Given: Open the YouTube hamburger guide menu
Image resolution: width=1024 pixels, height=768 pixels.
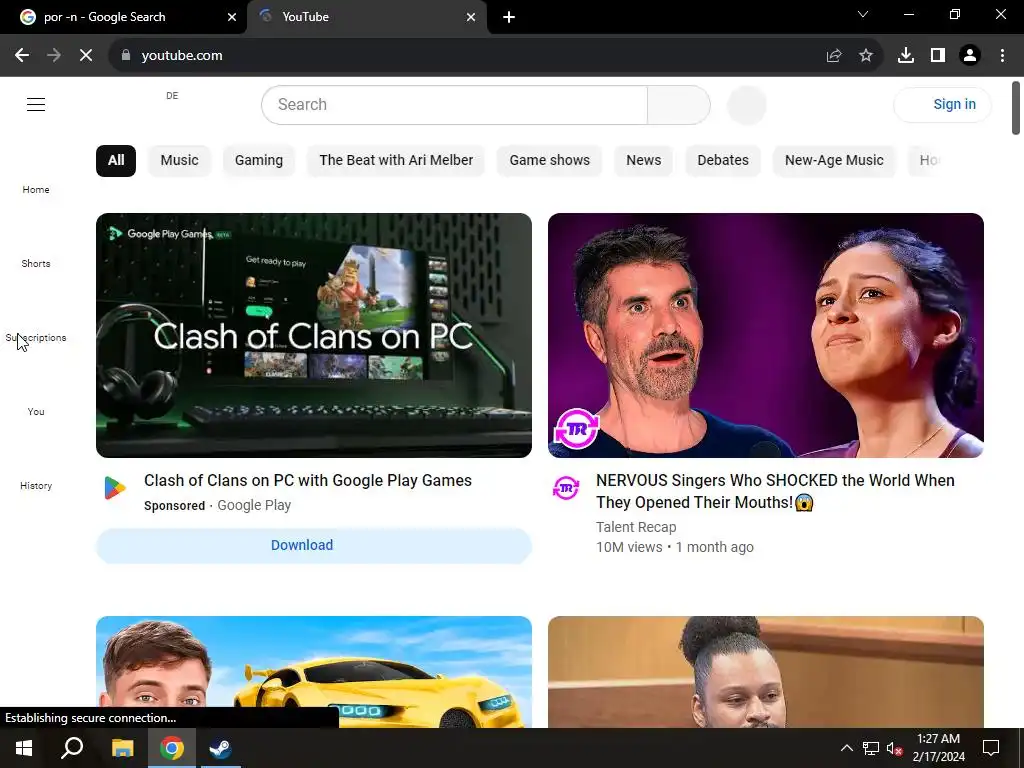Looking at the screenshot, I should [x=36, y=104].
